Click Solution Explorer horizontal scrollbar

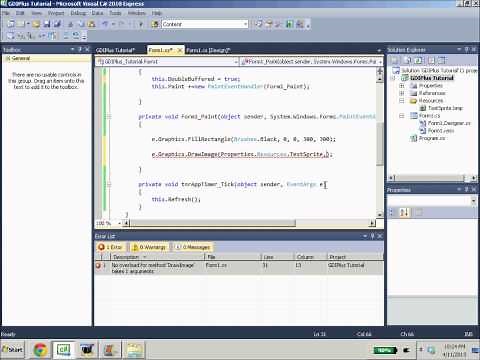click(x=432, y=178)
